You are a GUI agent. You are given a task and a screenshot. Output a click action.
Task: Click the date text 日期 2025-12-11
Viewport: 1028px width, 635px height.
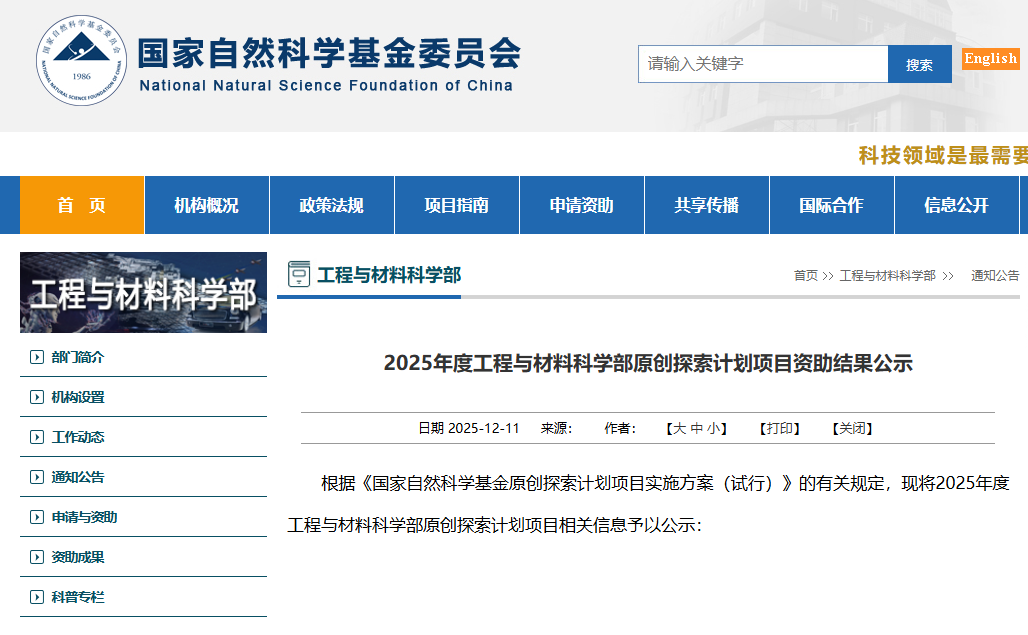coord(469,429)
